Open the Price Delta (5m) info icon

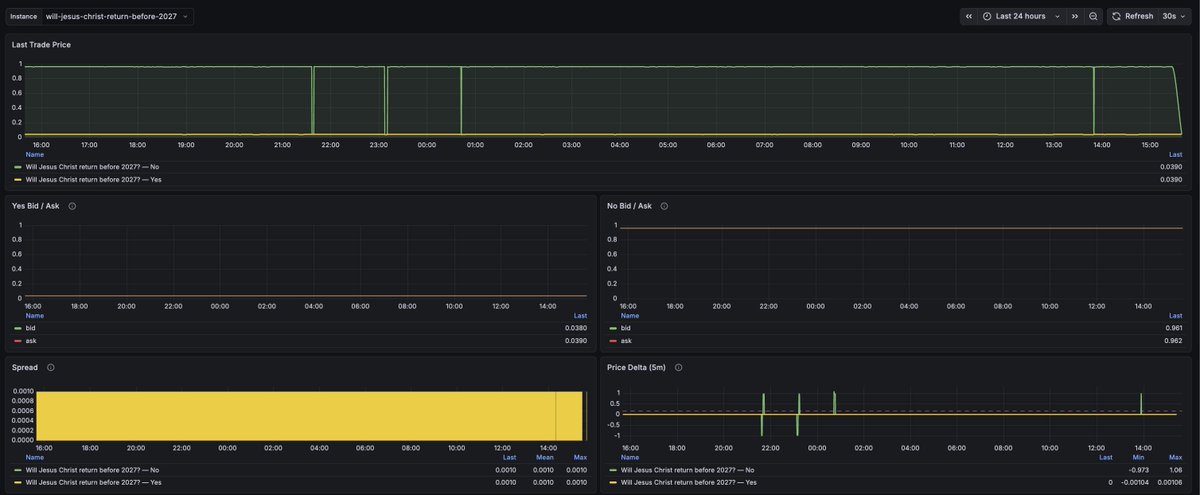point(679,367)
